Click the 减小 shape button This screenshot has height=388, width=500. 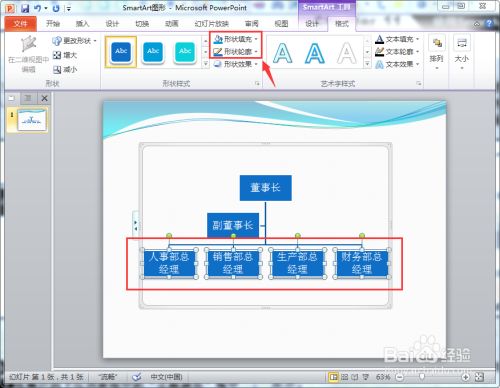pyautogui.click(x=65, y=70)
